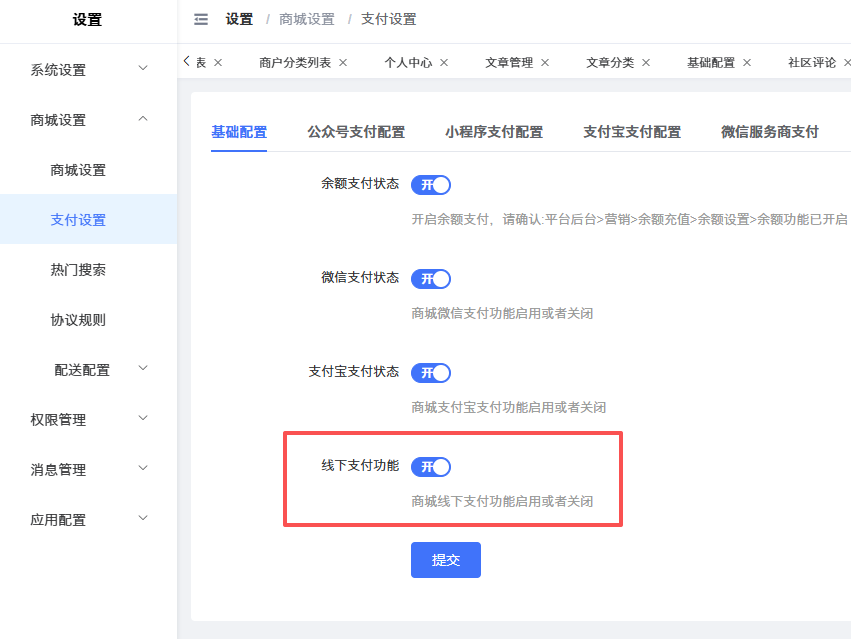851x639 pixels.
Task: Close the 文章管理 tab
Action: point(545,62)
